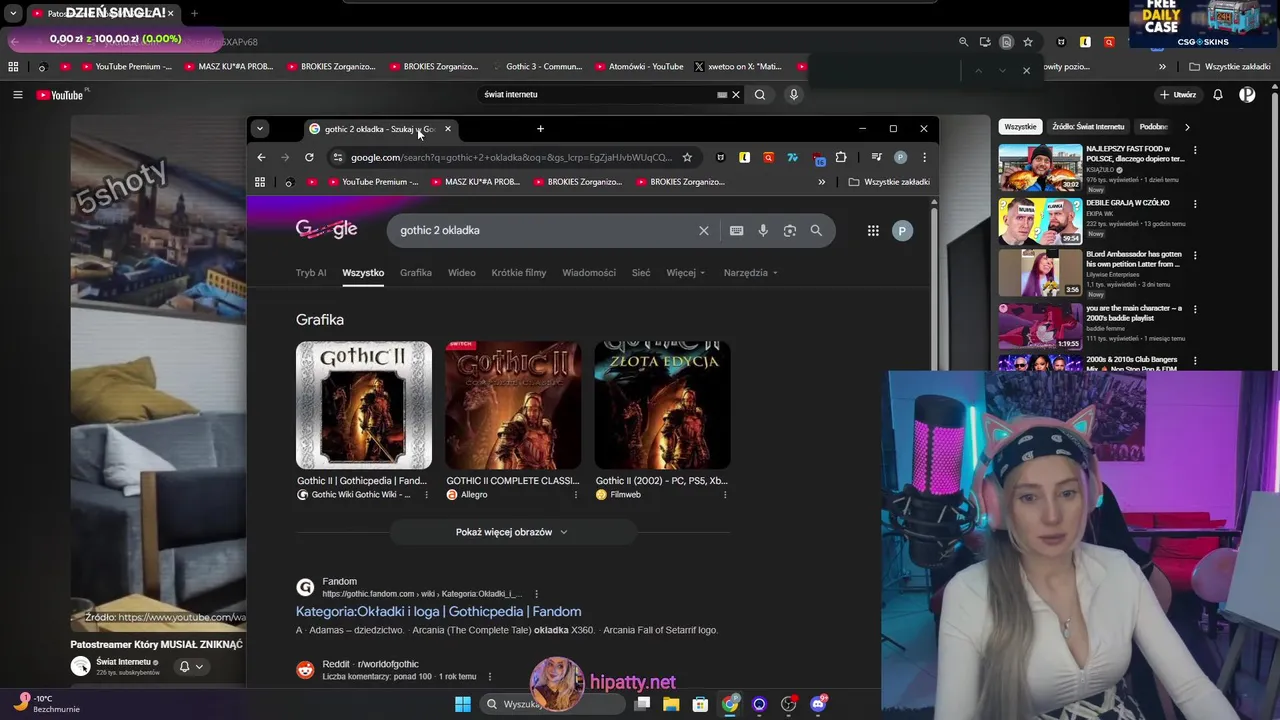Show more bookmarks in Google window bar
Screen dimensions: 1280x720
[x=822, y=182]
